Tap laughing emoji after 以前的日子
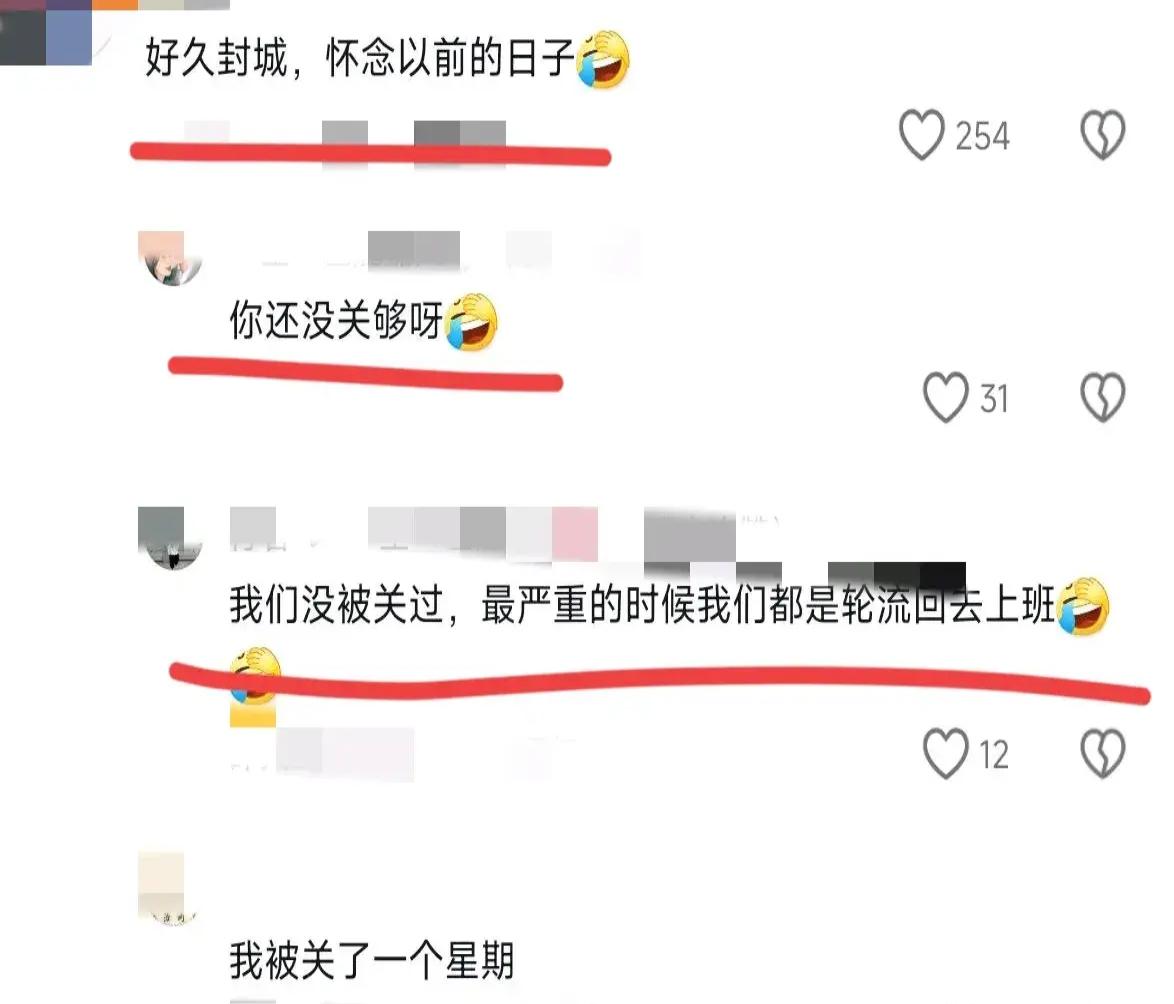Image resolution: width=1174 pixels, height=1004 pixels. 603,60
